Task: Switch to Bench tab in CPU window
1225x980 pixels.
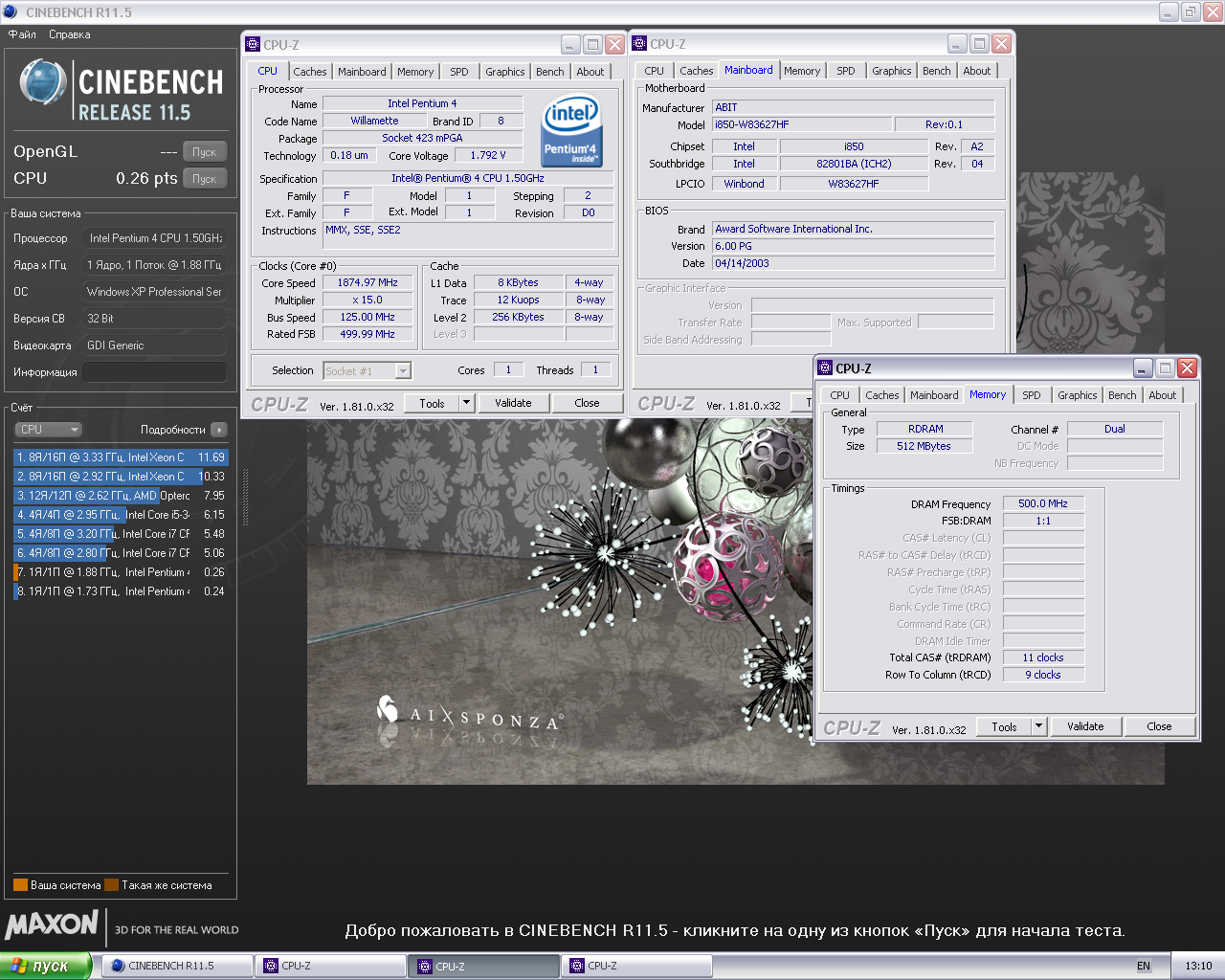Action: coord(550,72)
